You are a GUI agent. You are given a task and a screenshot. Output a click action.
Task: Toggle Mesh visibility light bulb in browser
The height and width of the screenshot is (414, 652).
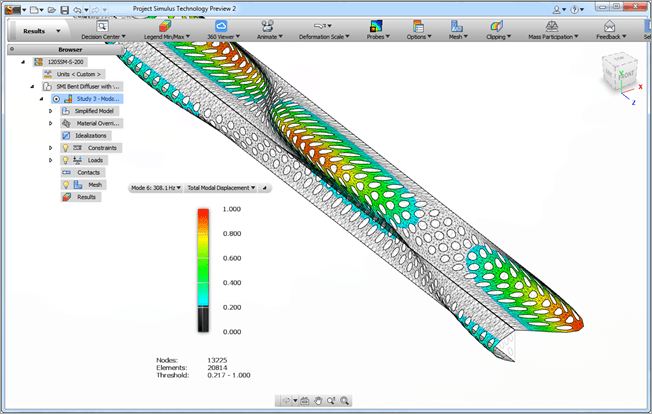point(66,185)
